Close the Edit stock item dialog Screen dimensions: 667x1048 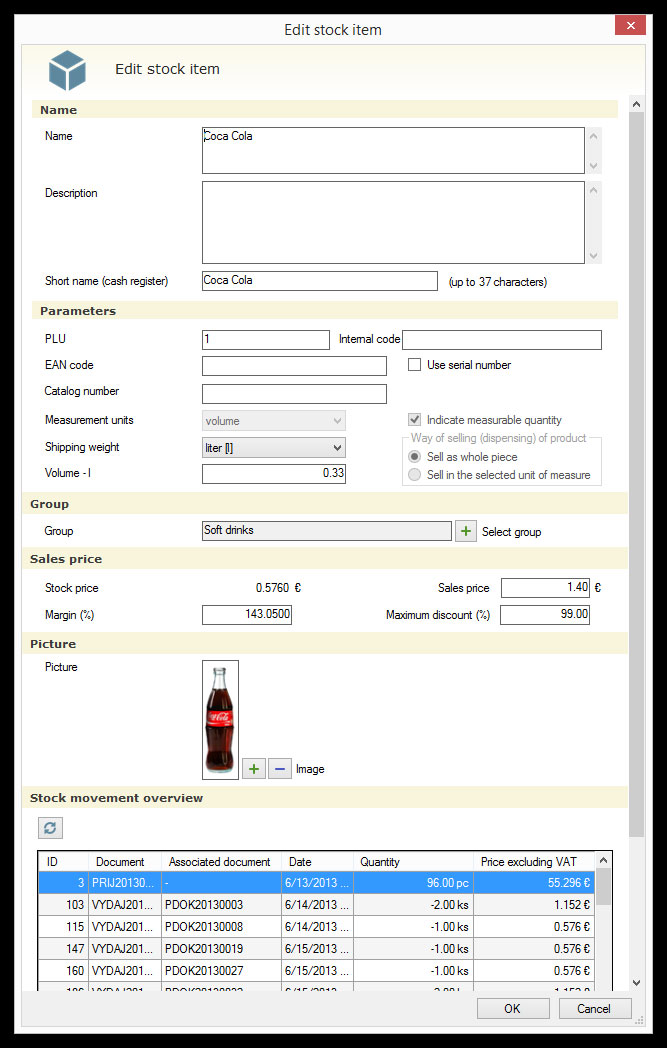coord(630,25)
